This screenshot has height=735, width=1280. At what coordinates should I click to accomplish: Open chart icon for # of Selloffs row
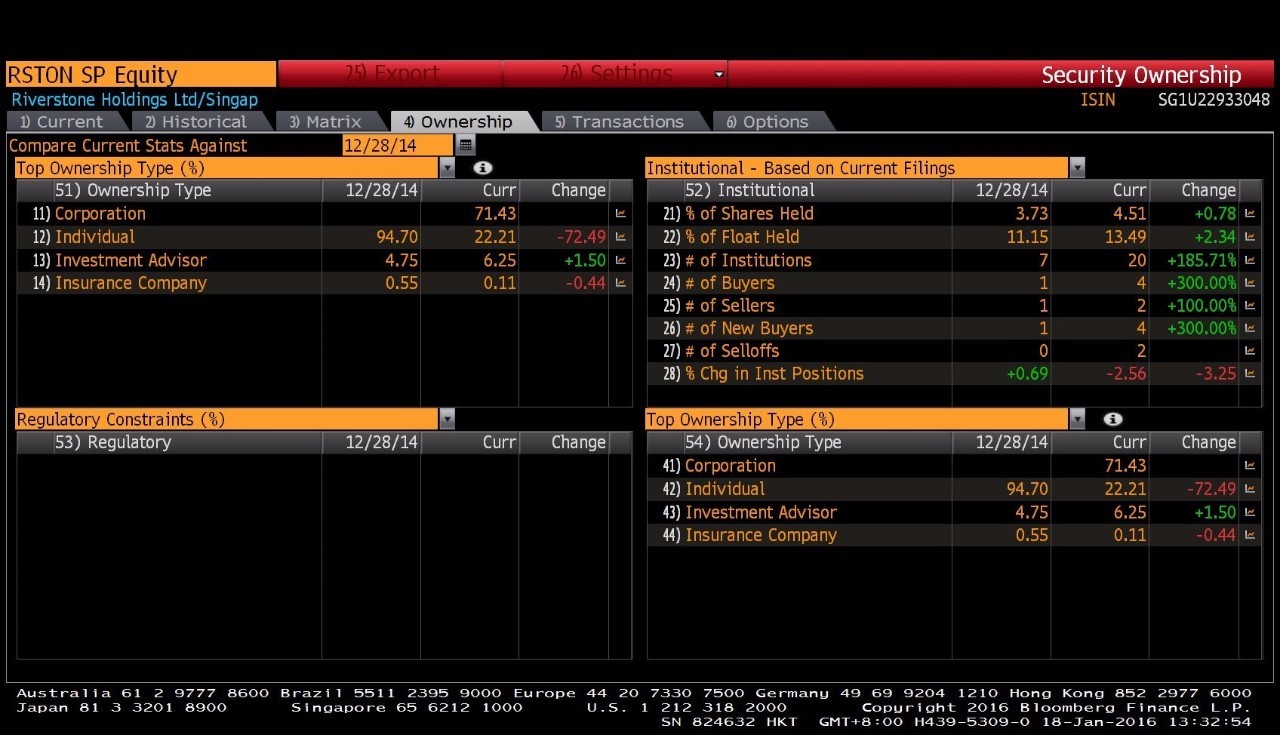[x=1250, y=351]
